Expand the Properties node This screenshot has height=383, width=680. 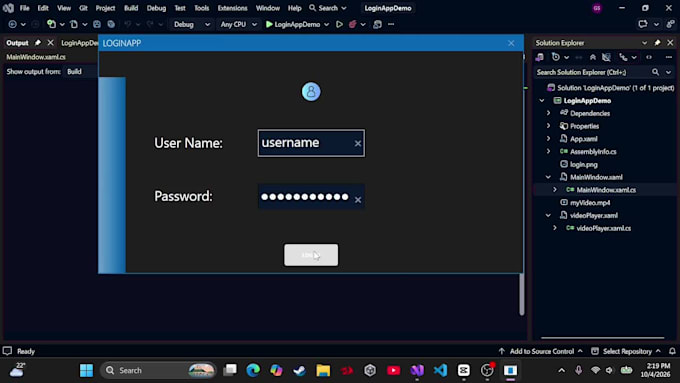pos(548,126)
